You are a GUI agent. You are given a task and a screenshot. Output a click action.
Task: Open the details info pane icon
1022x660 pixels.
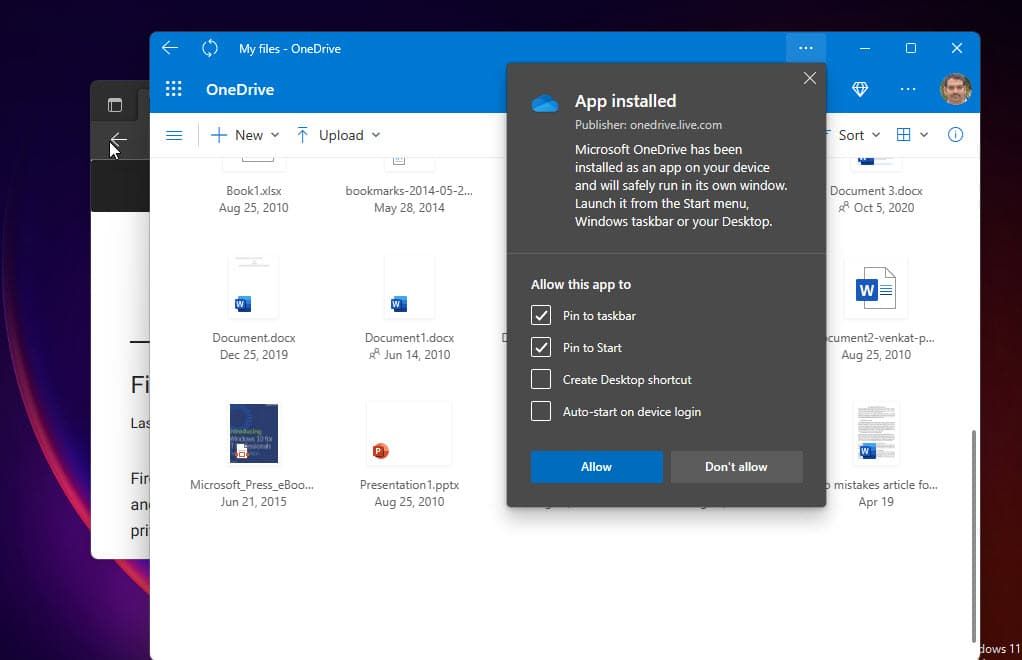(x=955, y=135)
